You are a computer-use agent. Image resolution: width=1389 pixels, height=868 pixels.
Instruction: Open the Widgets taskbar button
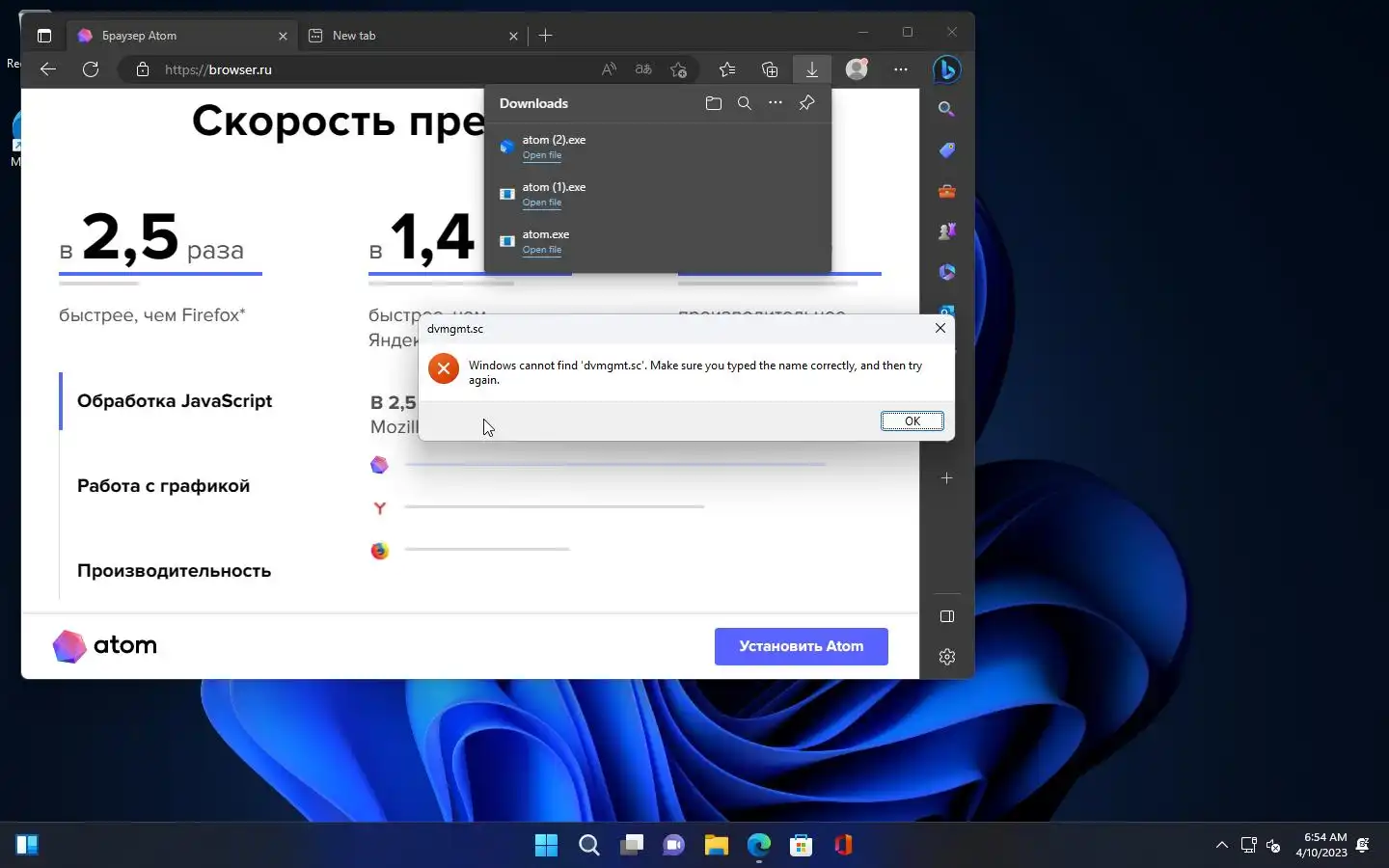click(x=27, y=846)
